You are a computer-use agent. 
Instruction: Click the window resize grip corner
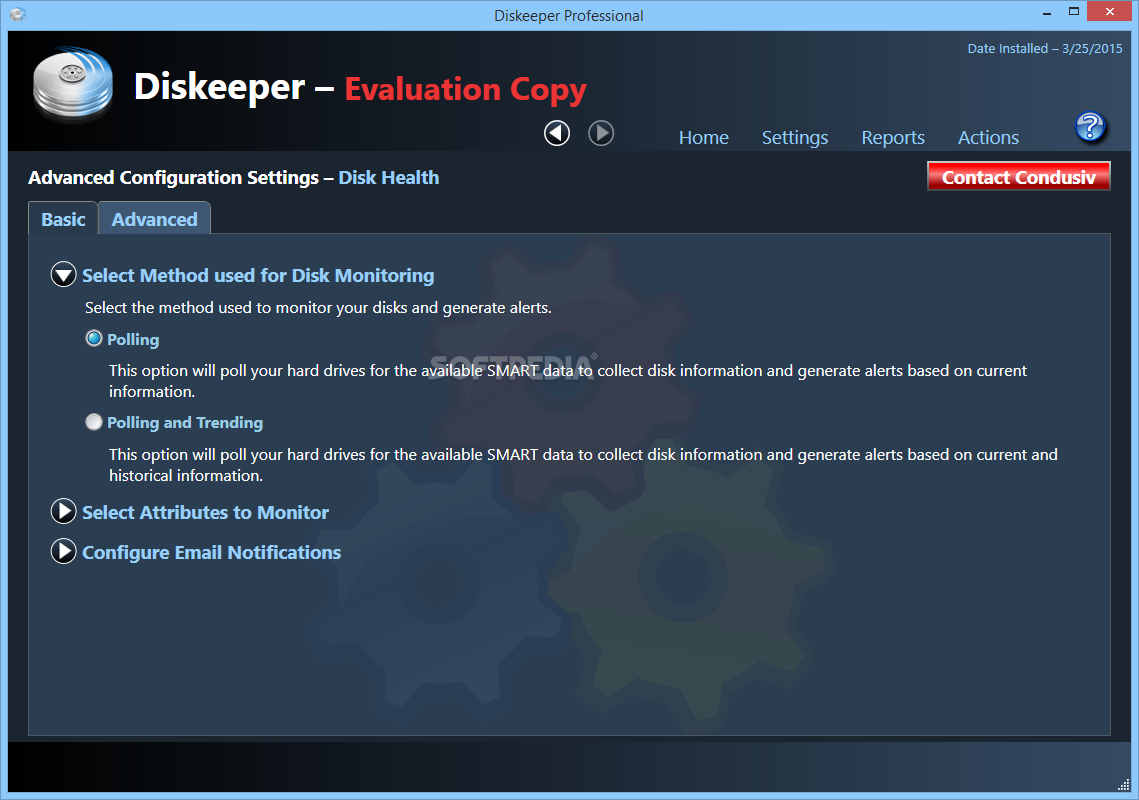(x=1123, y=784)
